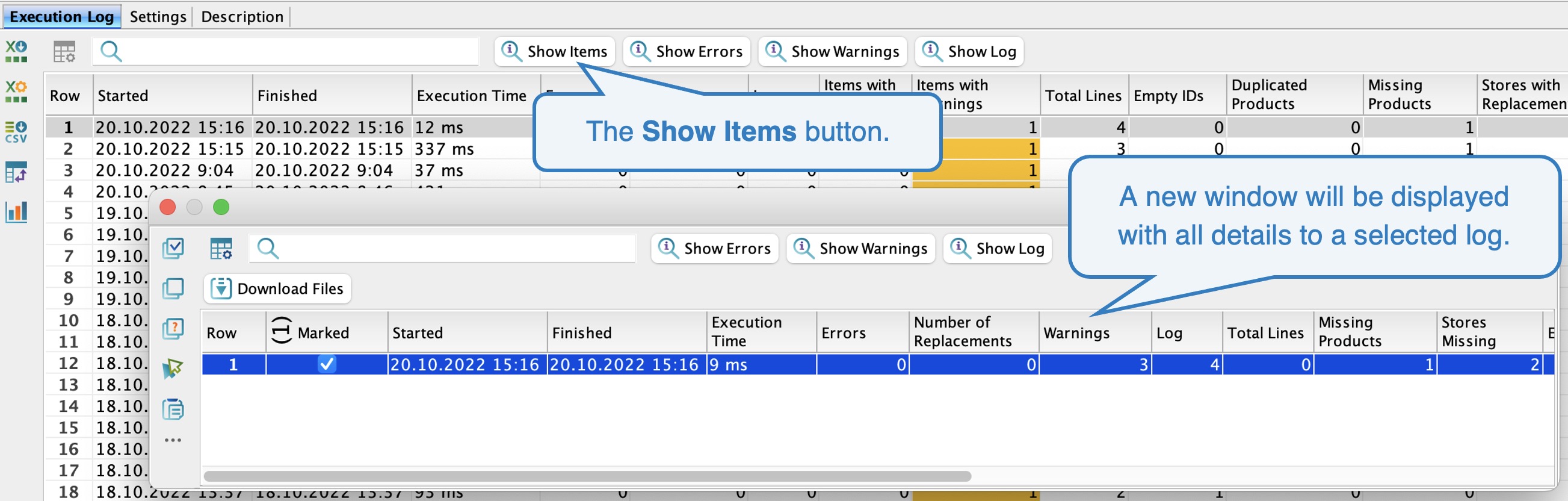Image resolution: width=1568 pixels, height=501 pixels.
Task: Click the orange Excel settings export icon
Action: pos(16,92)
